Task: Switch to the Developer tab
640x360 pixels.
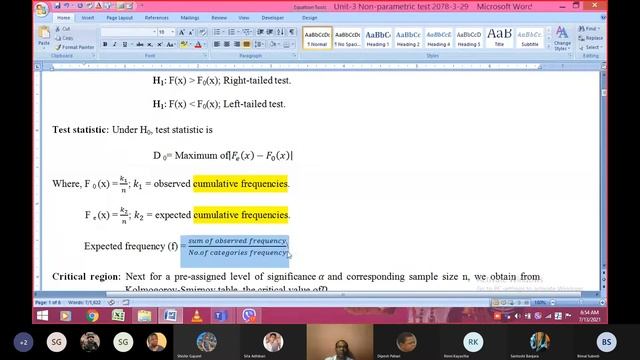Action: coord(273,18)
